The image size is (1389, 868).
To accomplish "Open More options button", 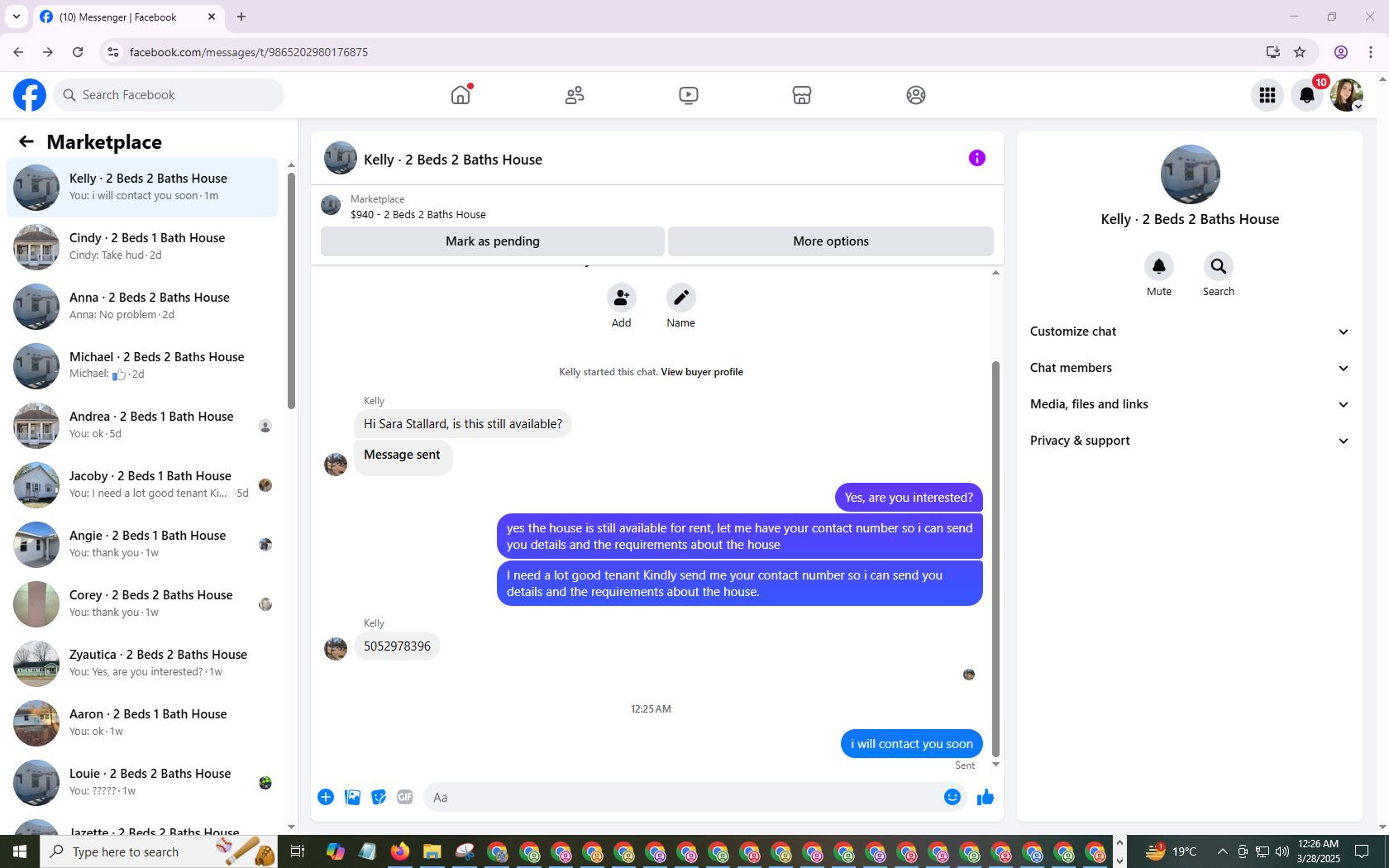I will (x=831, y=241).
